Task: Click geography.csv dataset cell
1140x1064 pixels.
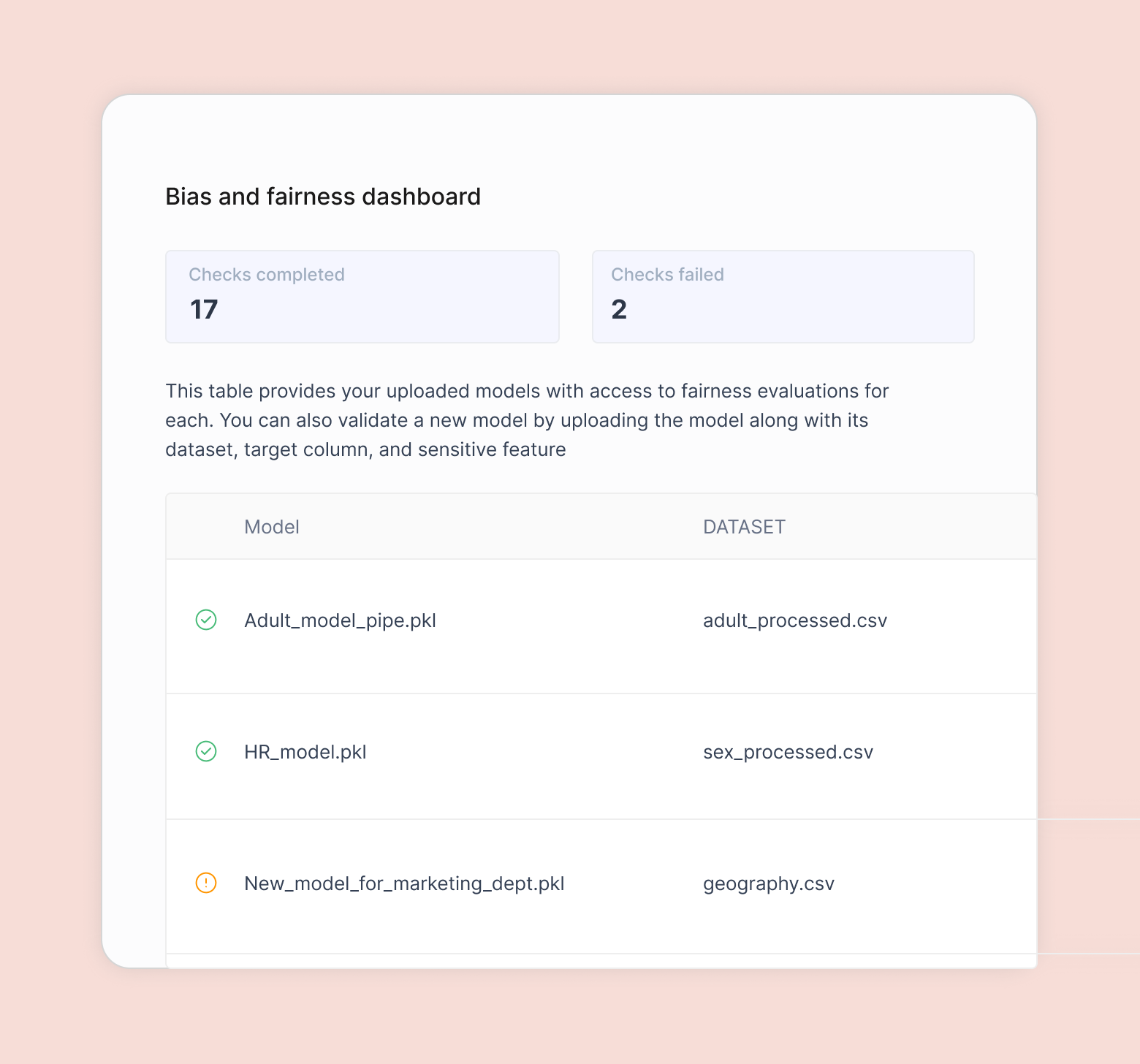Action: [x=769, y=883]
